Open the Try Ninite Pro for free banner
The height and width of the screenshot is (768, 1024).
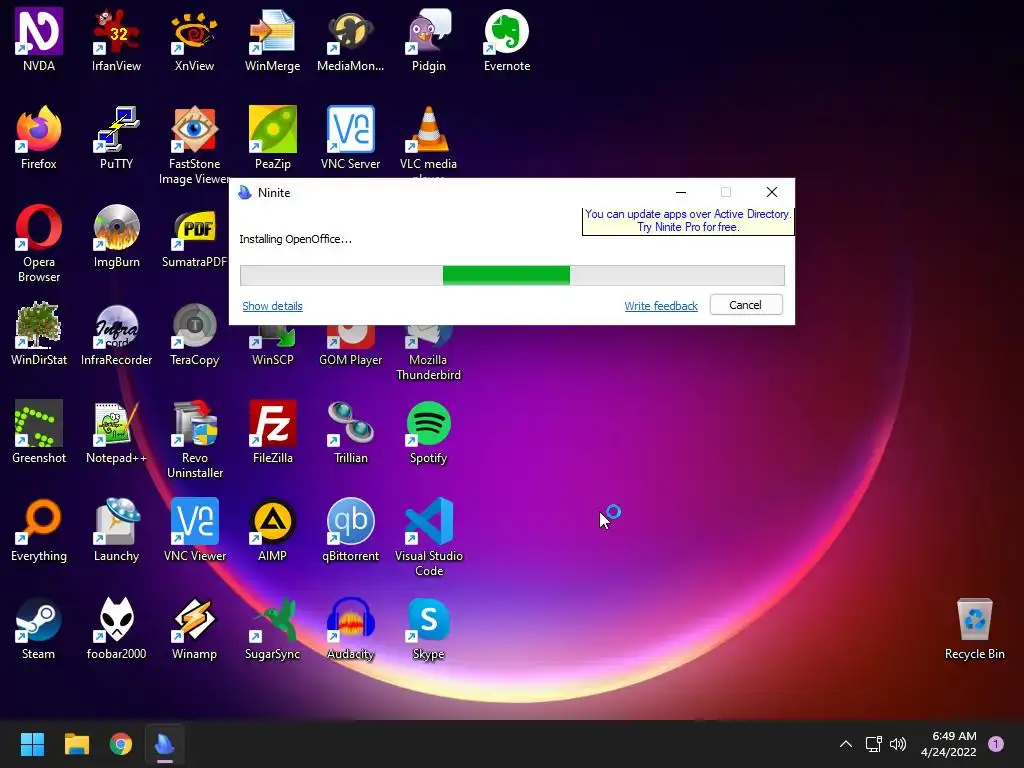pos(688,221)
